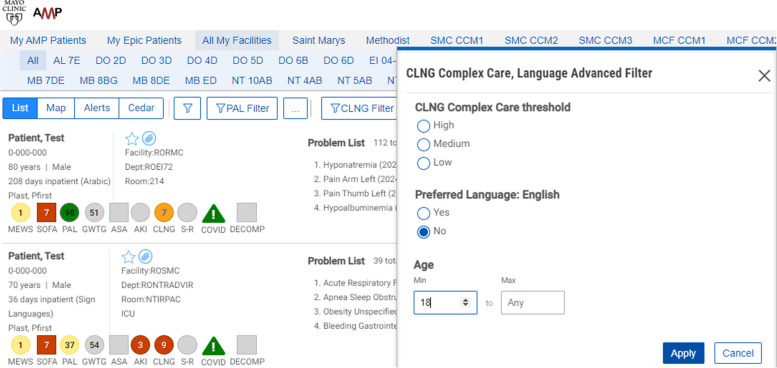Click first patient's CLNG score badge 7

point(164,213)
